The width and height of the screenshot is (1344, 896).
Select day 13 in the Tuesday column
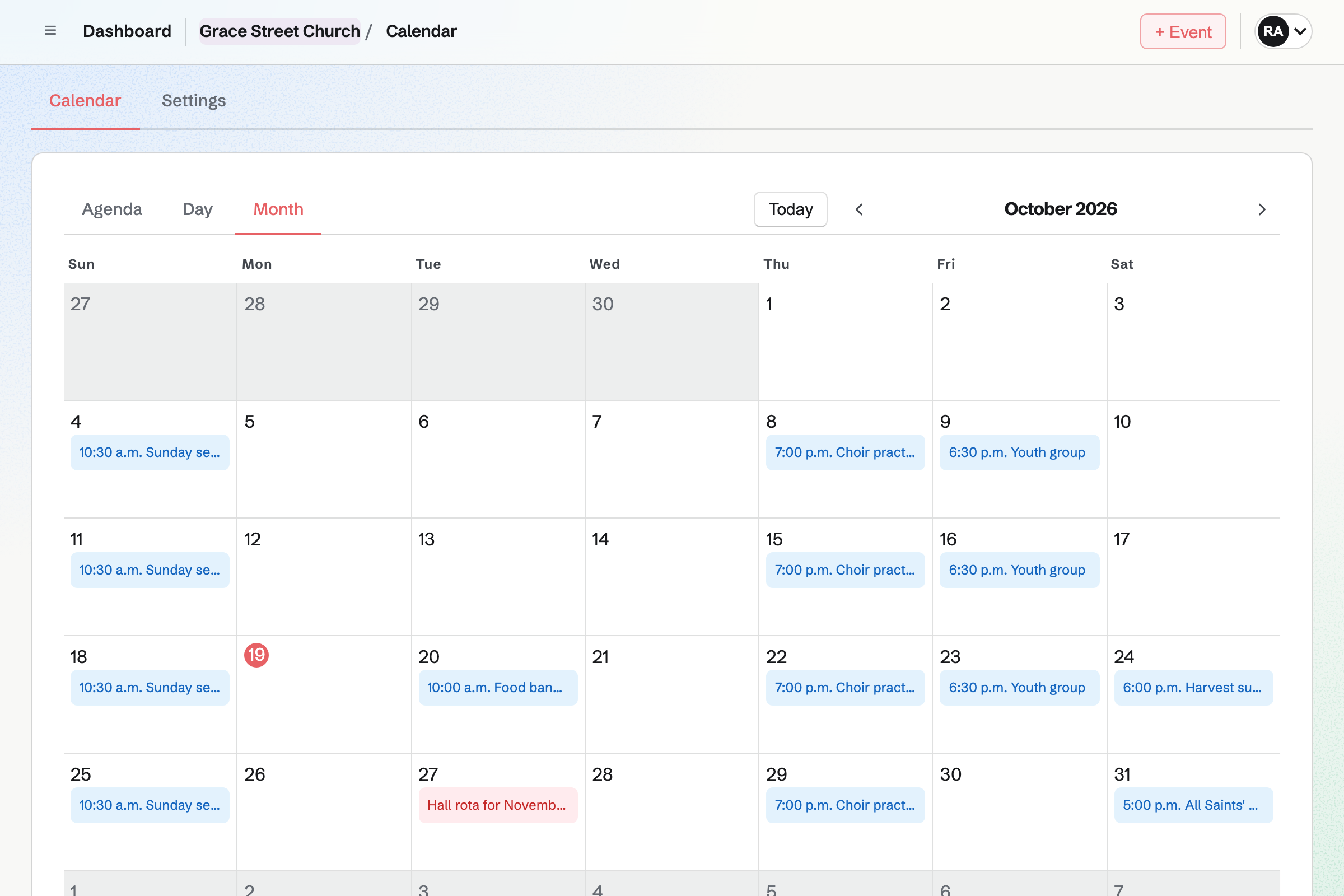426,539
